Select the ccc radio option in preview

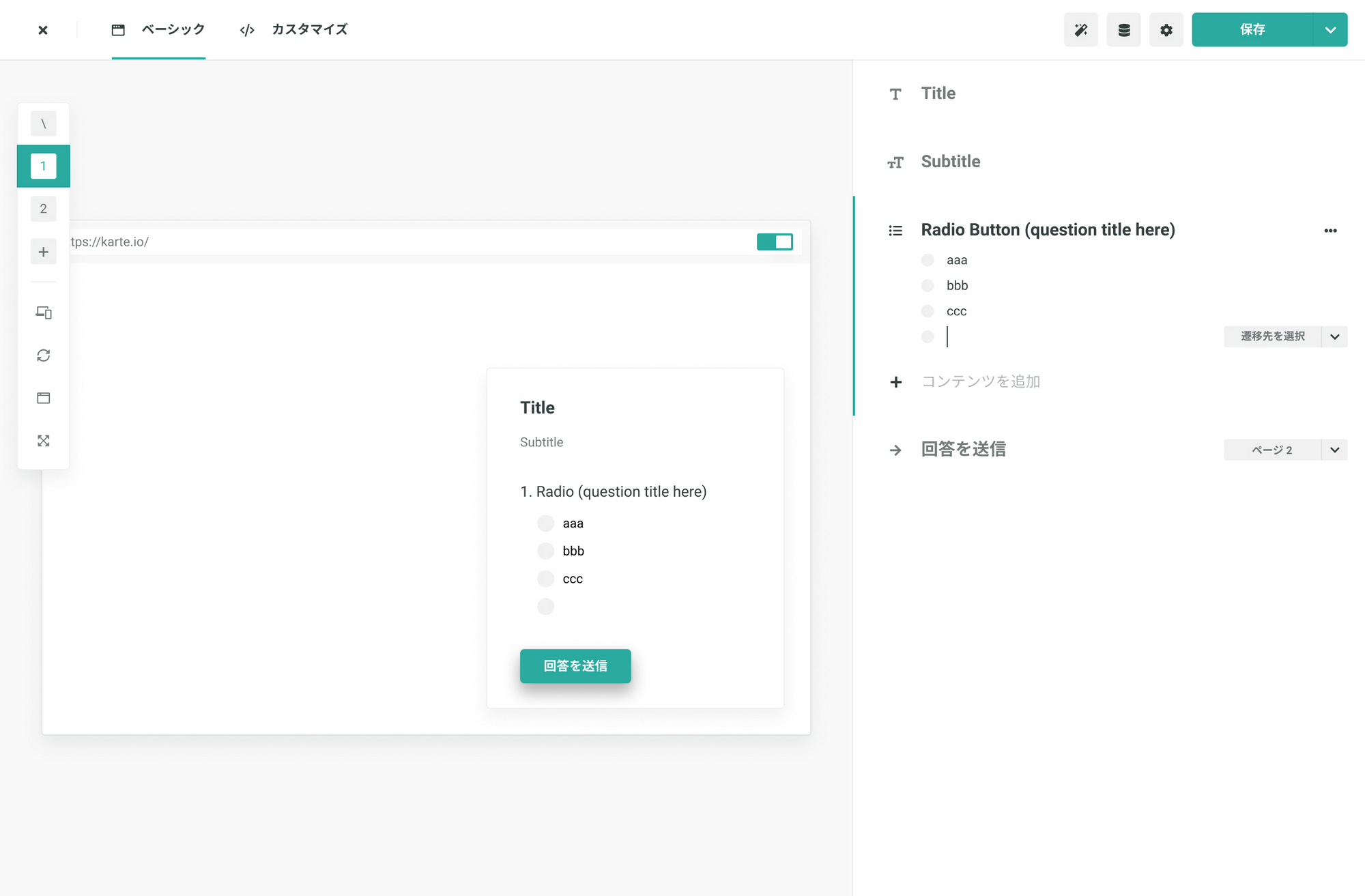(545, 579)
